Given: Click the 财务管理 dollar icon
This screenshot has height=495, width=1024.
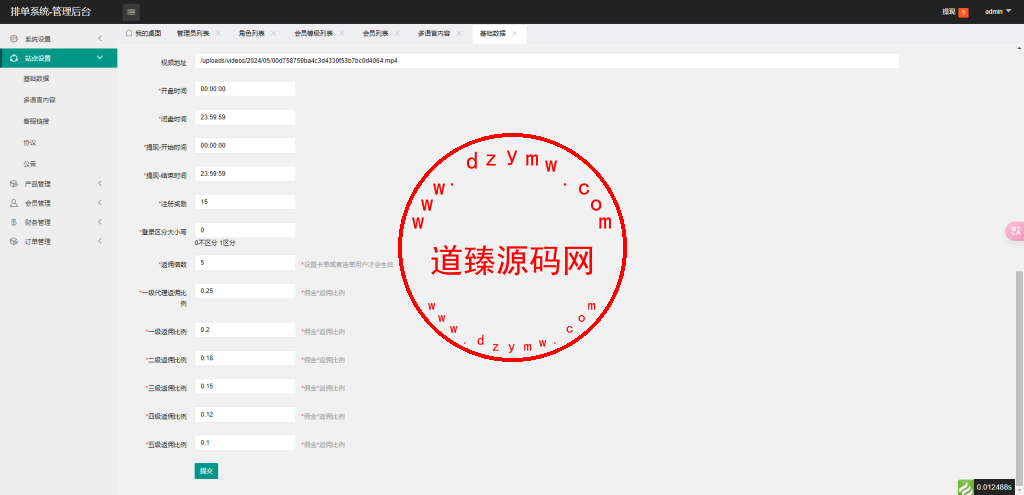Looking at the screenshot, I should click(14, 222).
